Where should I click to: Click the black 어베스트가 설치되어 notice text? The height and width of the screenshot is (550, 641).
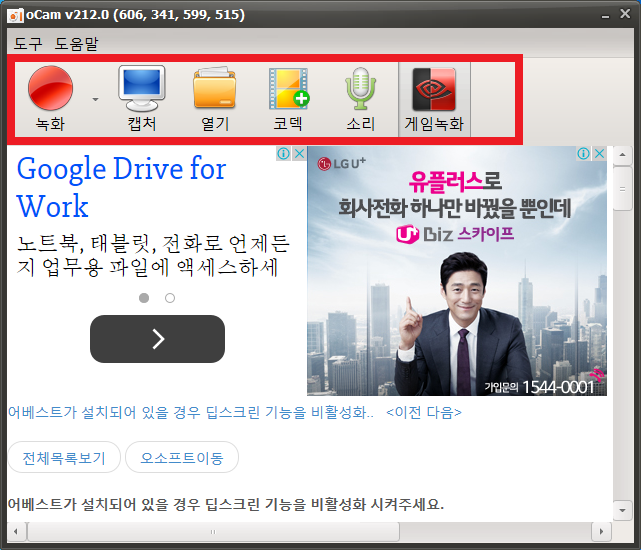226,504
